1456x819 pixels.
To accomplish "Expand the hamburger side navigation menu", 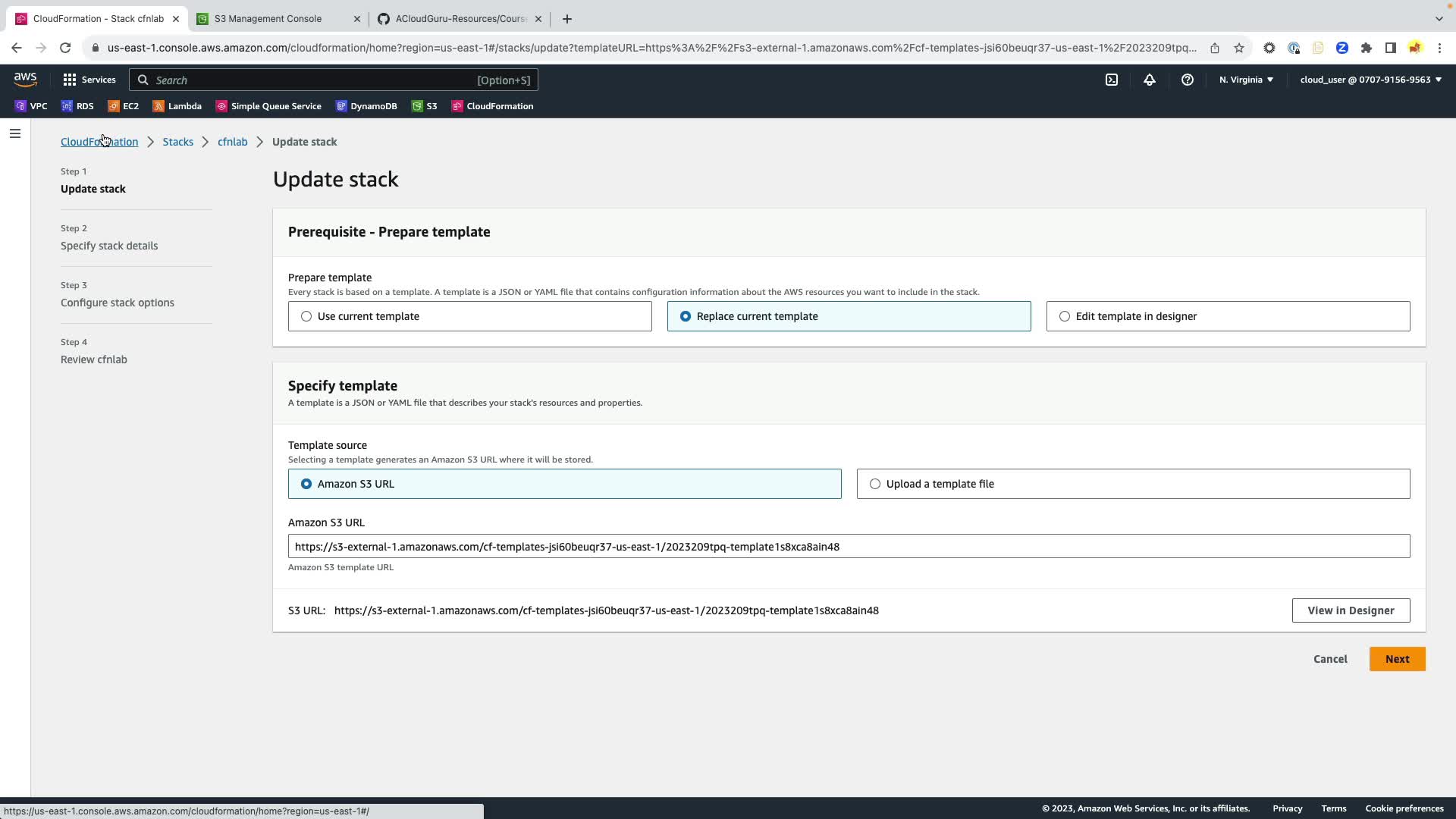I will click(15, 133).
